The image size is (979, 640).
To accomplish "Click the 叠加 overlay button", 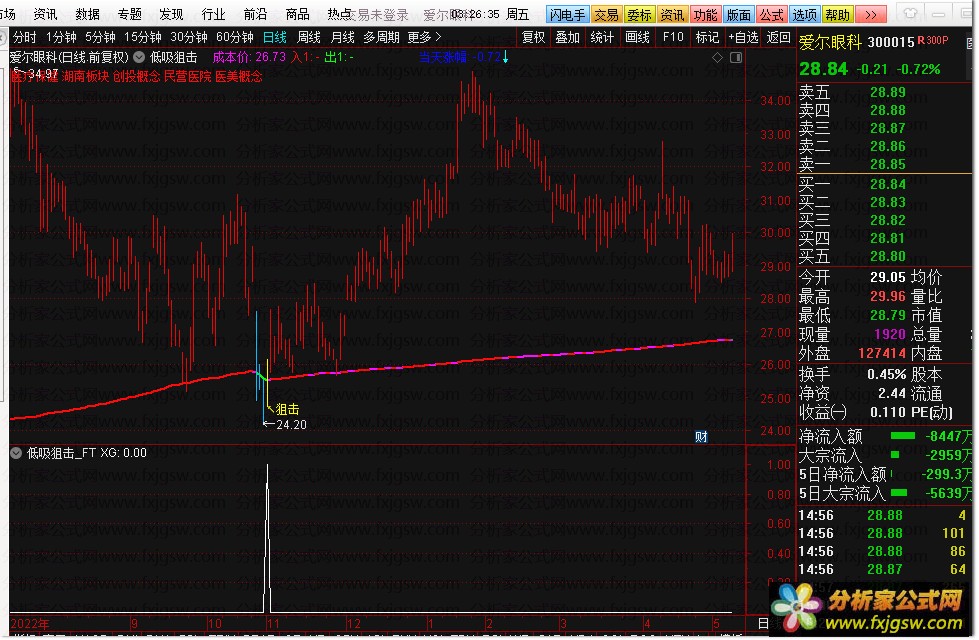I will point(568,37).
